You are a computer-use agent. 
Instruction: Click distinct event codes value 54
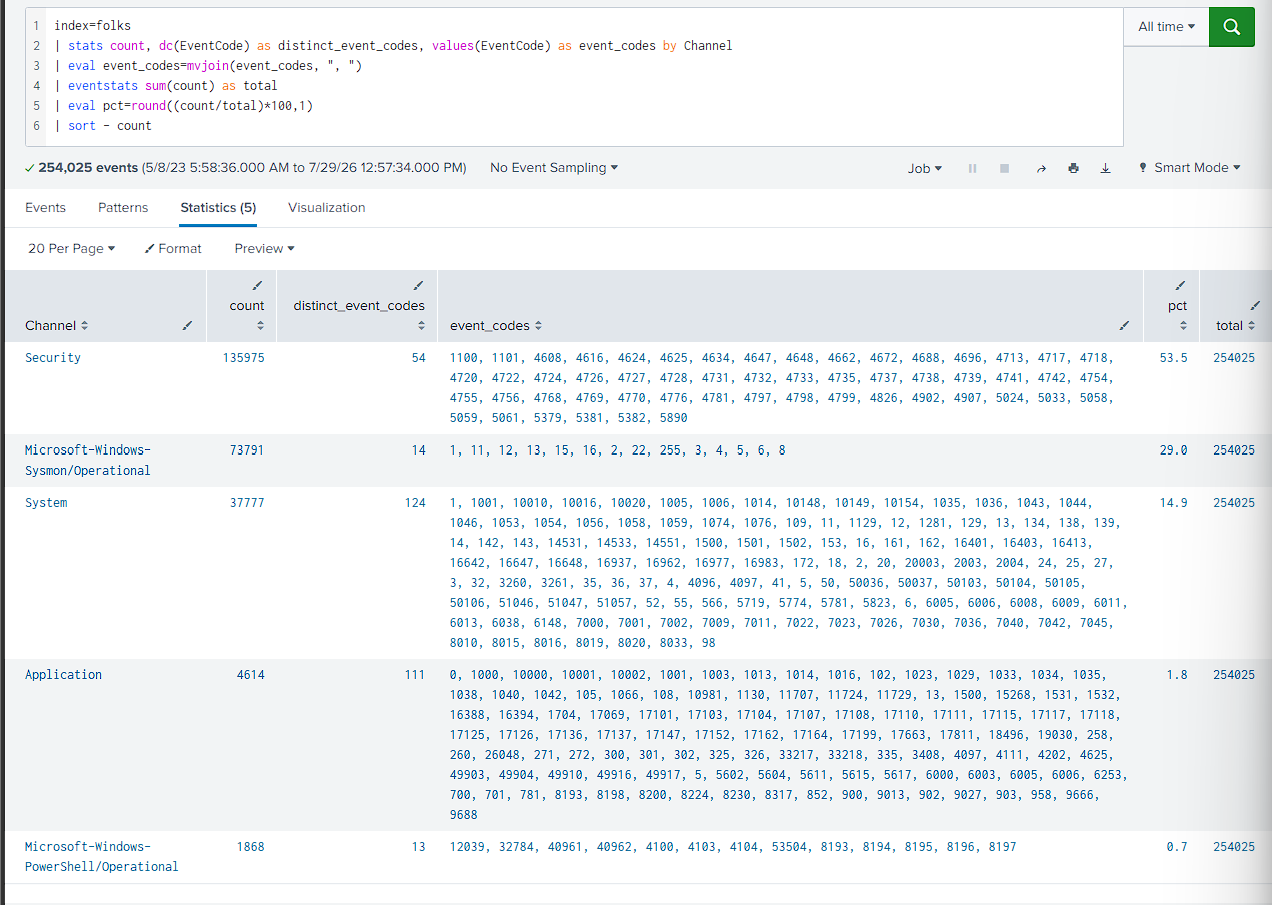419,357
